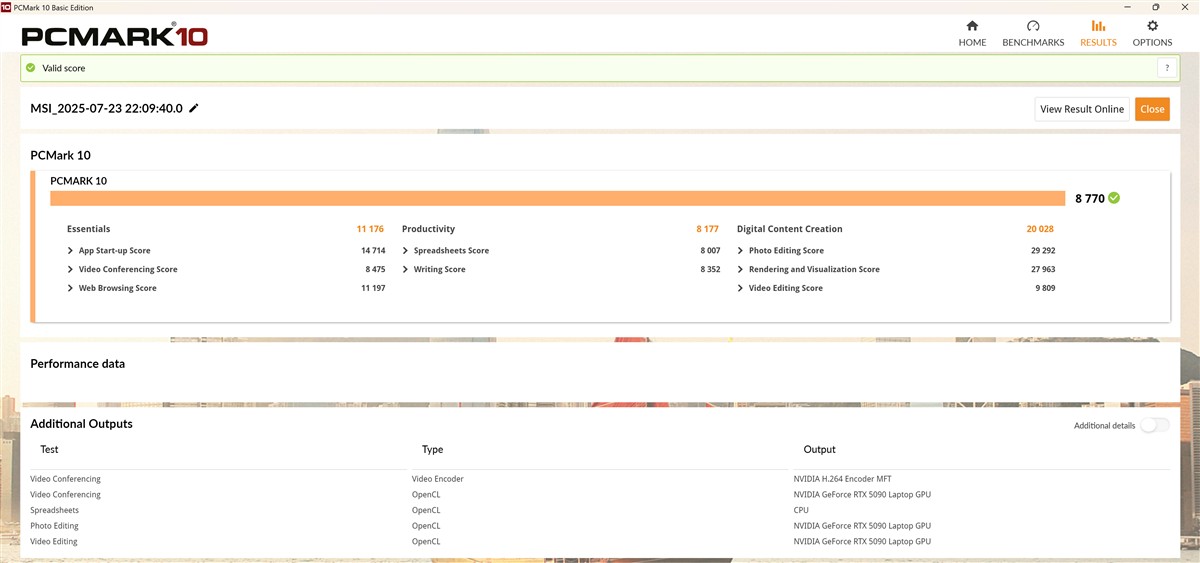This screenshot has height=563, width=1200.
Task: Click the green valid score checkmark icon
Action: (31, 68)
